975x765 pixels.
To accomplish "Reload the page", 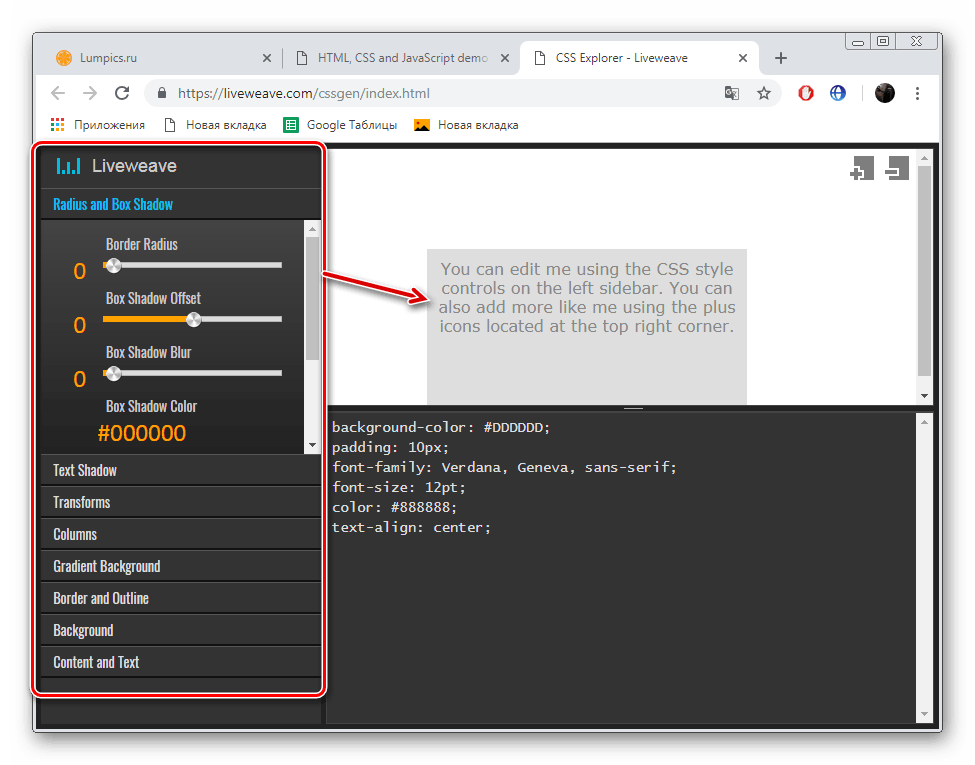I will pyautogui.click(x=122, y=93).
